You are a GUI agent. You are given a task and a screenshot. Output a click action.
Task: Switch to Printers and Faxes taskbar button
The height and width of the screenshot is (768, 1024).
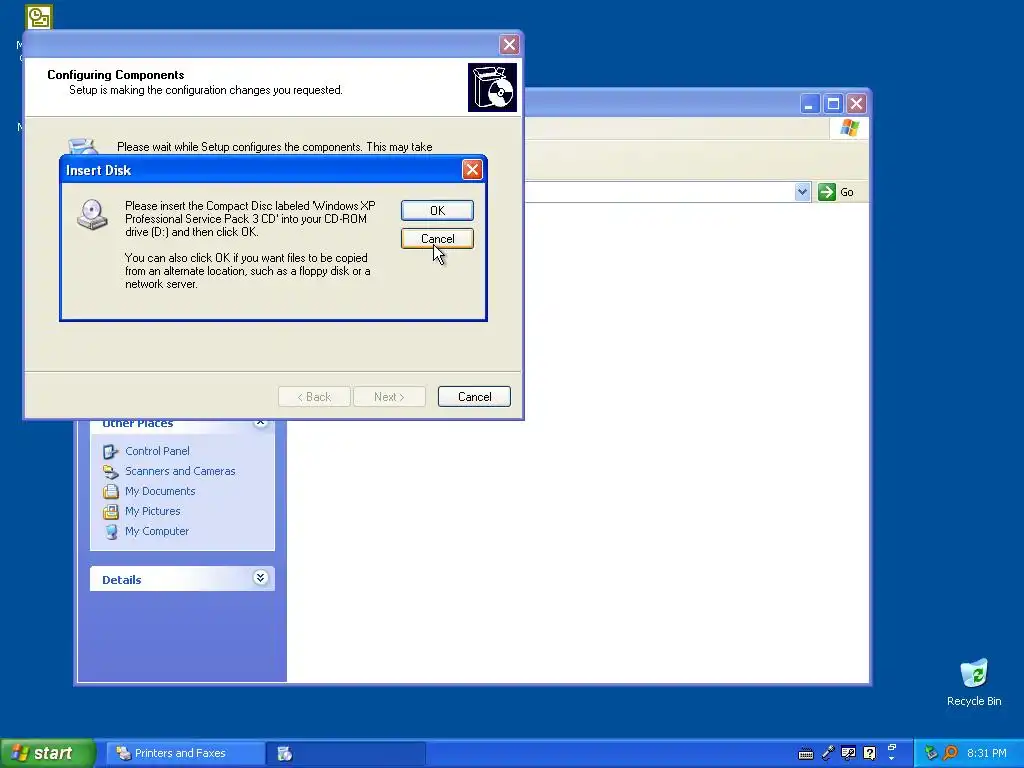185,754
